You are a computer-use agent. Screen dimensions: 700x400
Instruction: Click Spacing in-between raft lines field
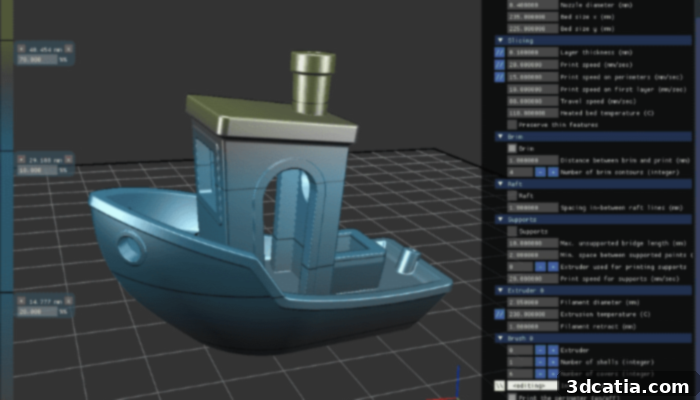pyautogui.click(x=533, y=208)
